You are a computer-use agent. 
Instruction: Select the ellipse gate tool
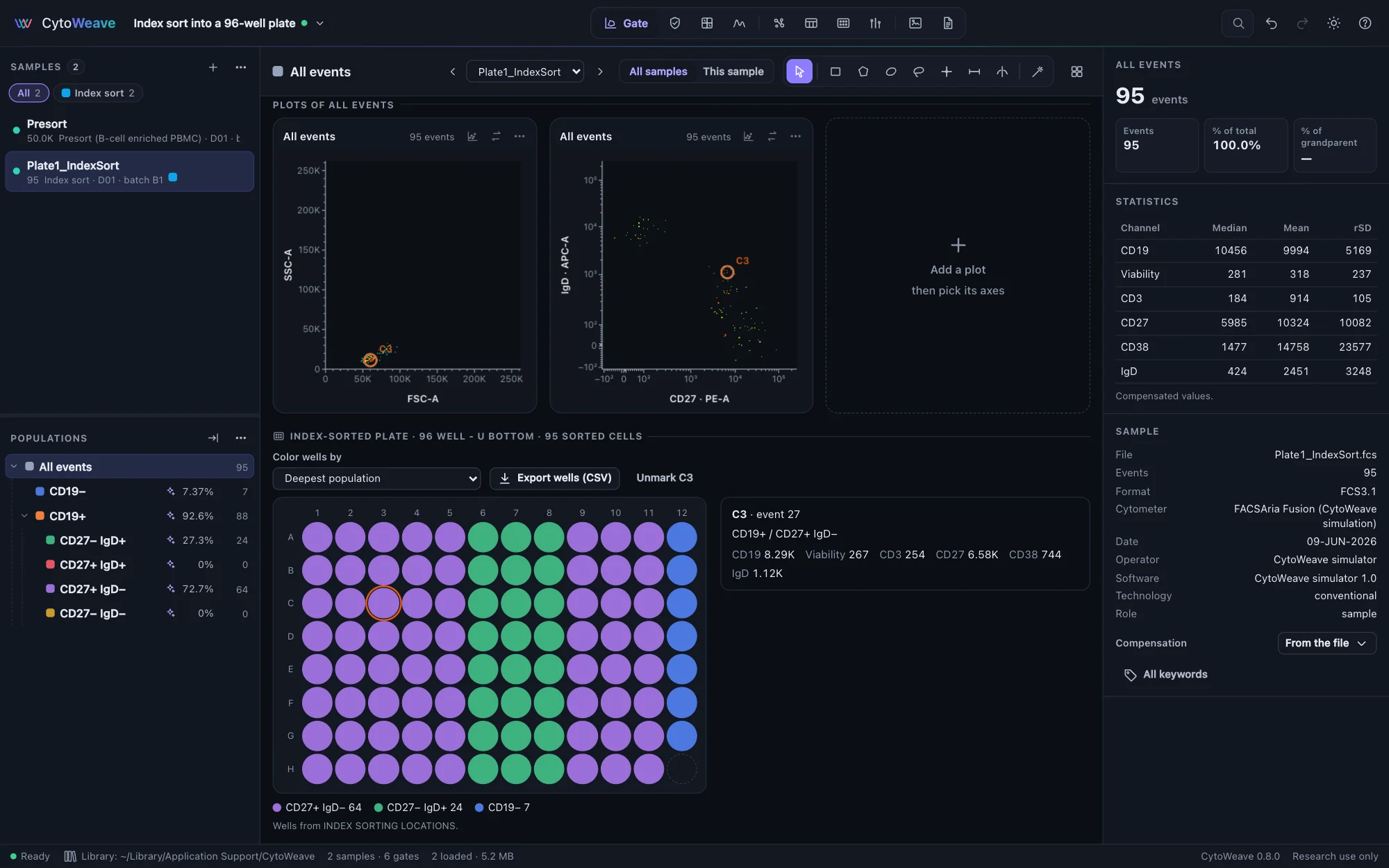(x=891, y=72)
